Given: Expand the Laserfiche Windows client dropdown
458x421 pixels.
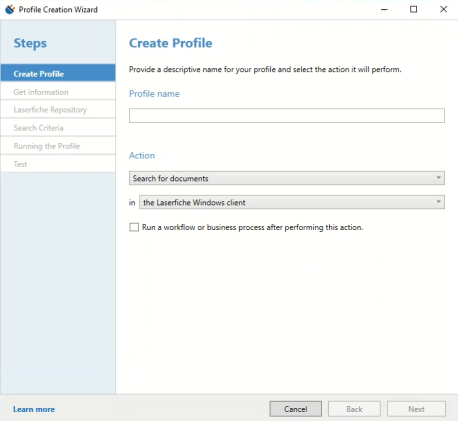Looking at the screenshot, I should point(292,202).
